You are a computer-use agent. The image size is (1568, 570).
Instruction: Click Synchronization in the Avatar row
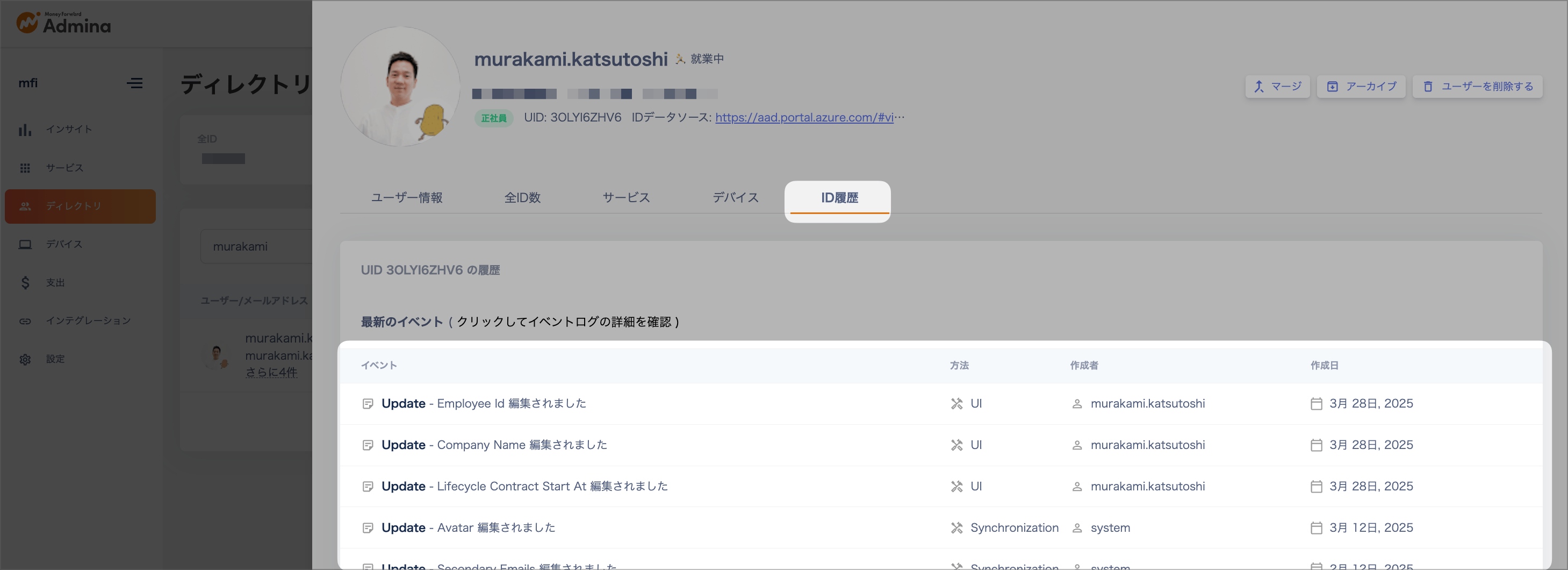1014,528
